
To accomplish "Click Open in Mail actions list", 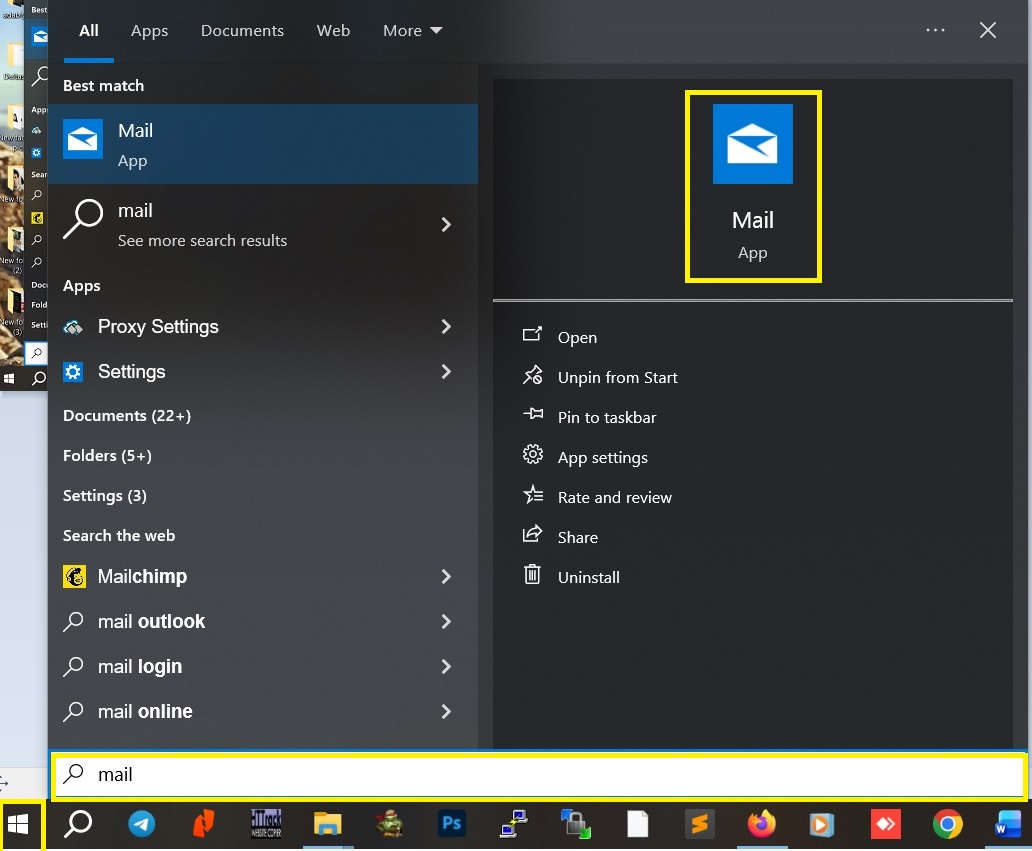I will point(577,338).
